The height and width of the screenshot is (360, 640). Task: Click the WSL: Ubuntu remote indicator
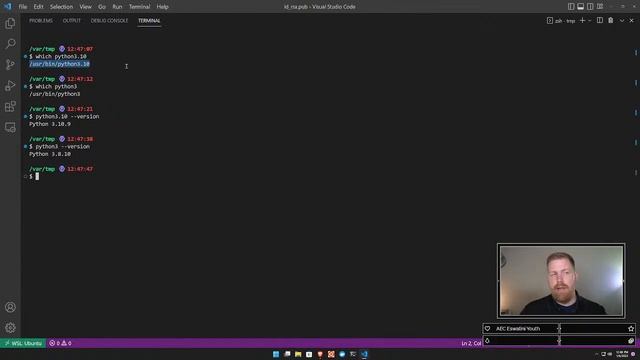tap(23, 343)
